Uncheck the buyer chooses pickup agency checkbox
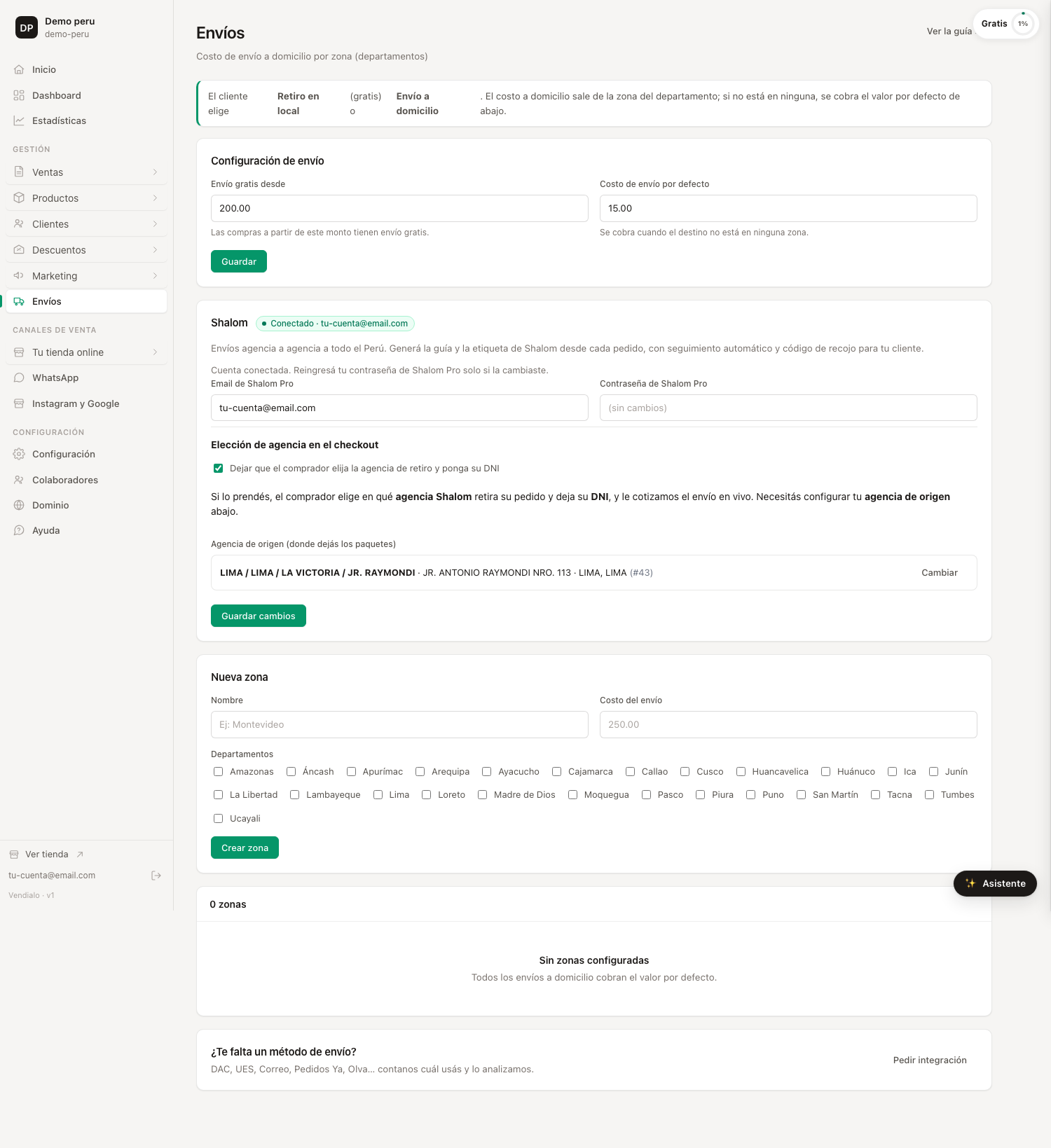Screen dimensions: 1051x1148 tap(218, 468)
